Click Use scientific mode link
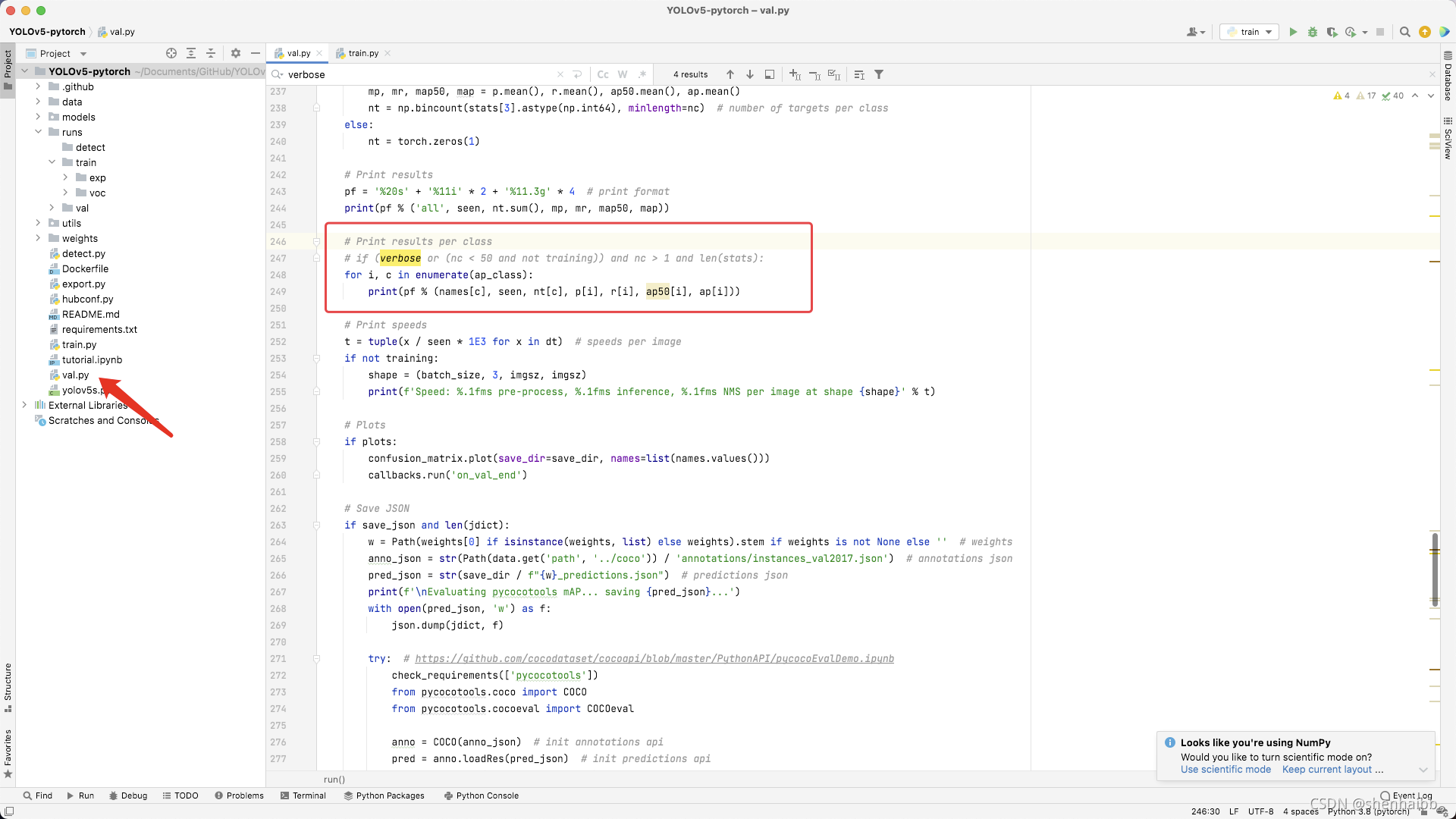This screenshot has width=1456, height=819. [x=1225, y=769]
